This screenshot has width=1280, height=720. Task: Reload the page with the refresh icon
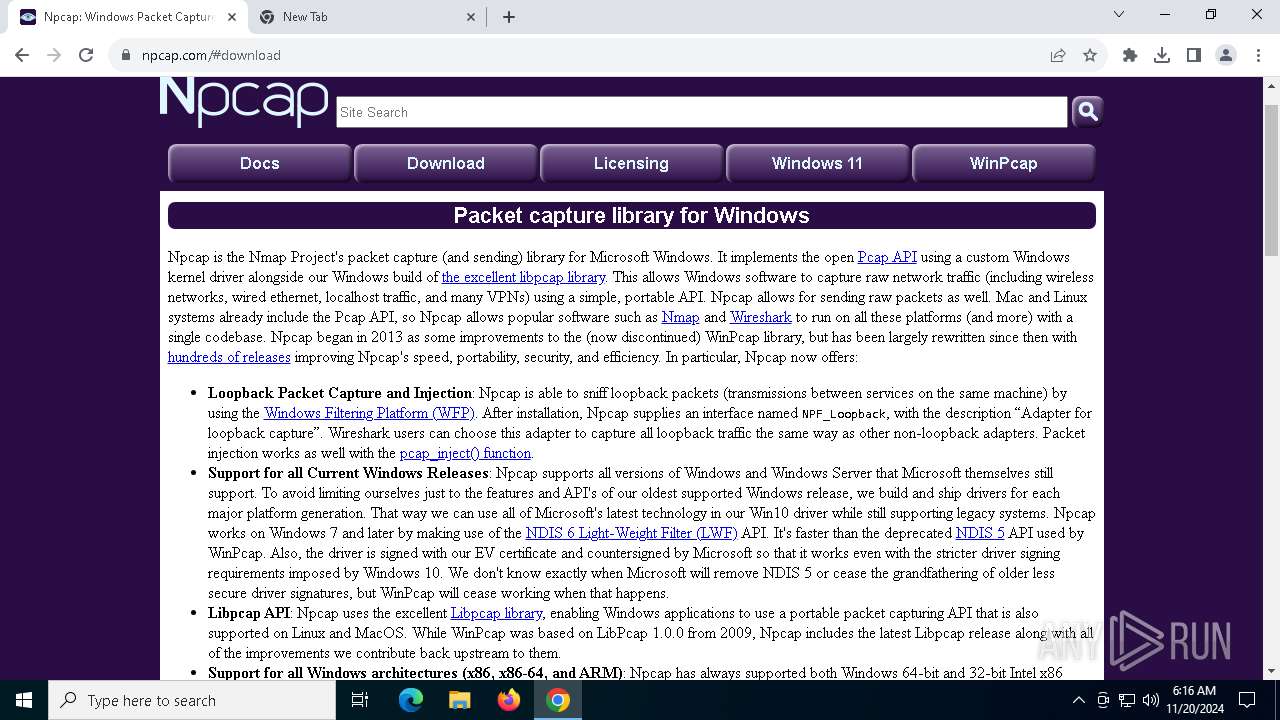[86, 55]
